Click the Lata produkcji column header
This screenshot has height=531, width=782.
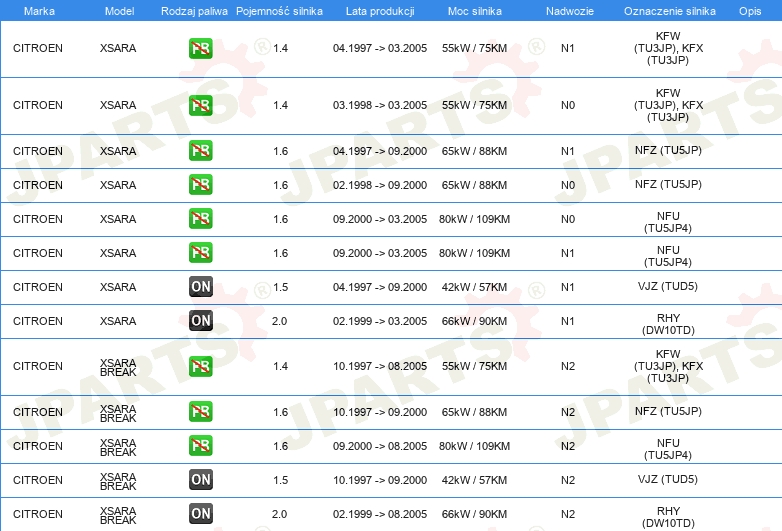(x=380, y=11)
